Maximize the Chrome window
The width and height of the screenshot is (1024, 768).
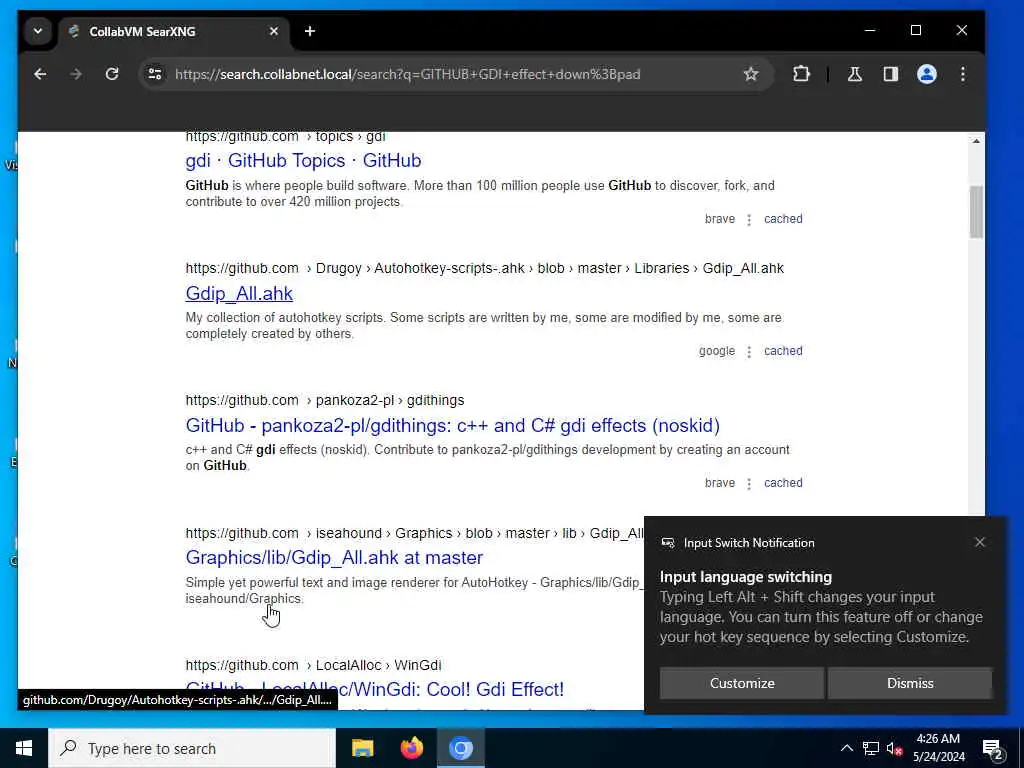coord(916,31)
